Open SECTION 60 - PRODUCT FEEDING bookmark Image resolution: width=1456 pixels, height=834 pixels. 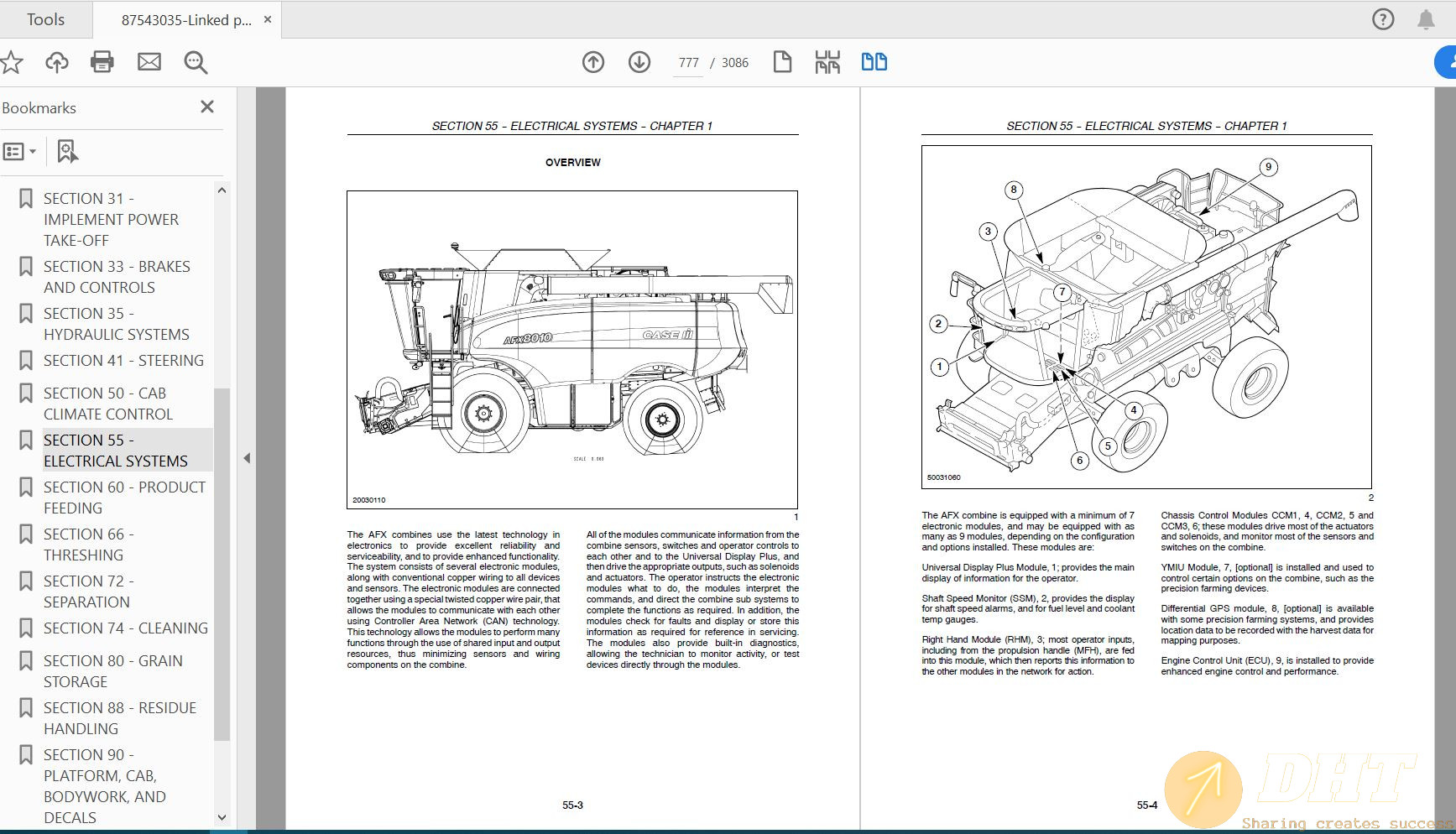[x=124, y=498]
